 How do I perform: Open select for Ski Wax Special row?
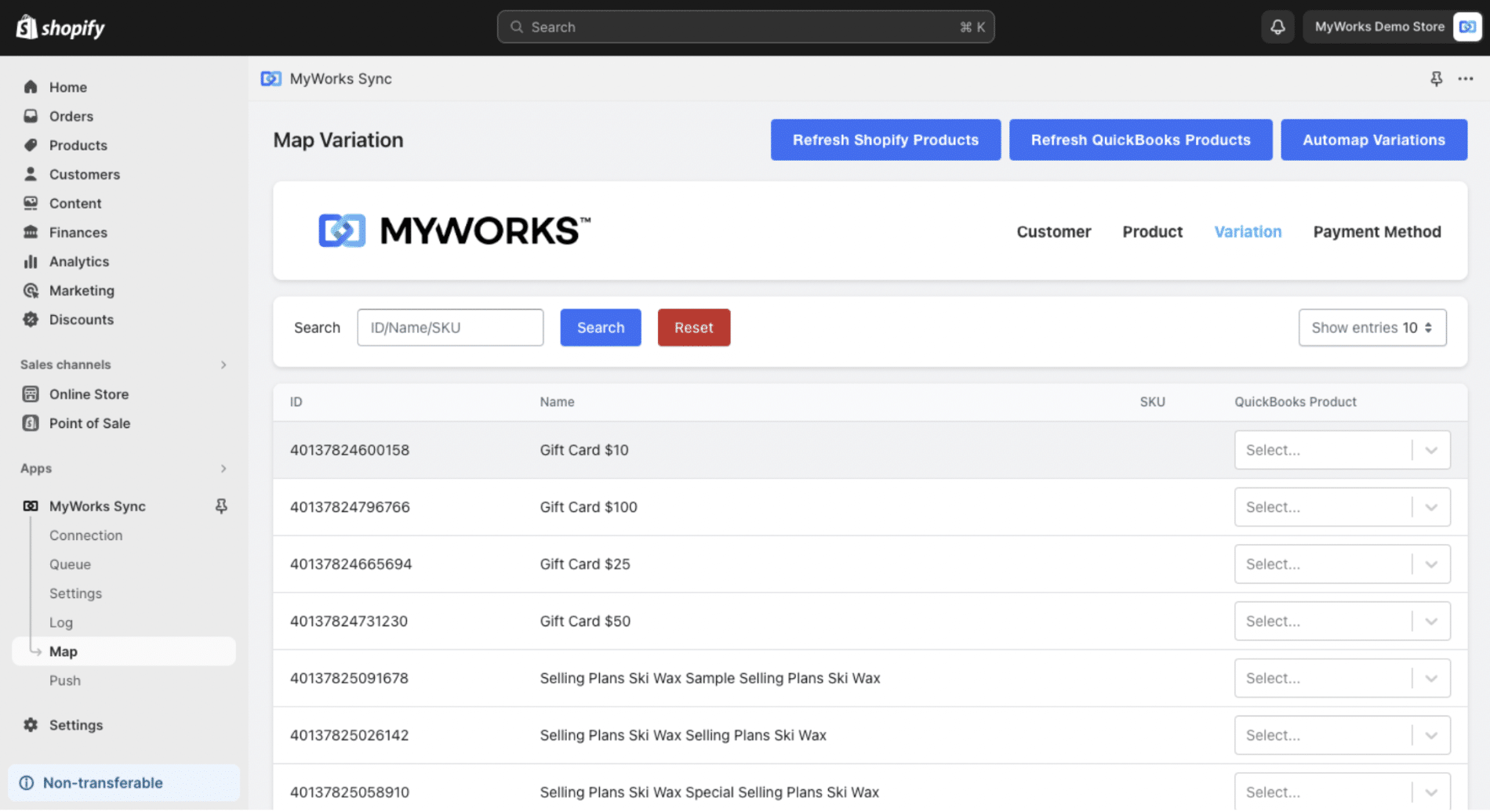(1342, 792)
